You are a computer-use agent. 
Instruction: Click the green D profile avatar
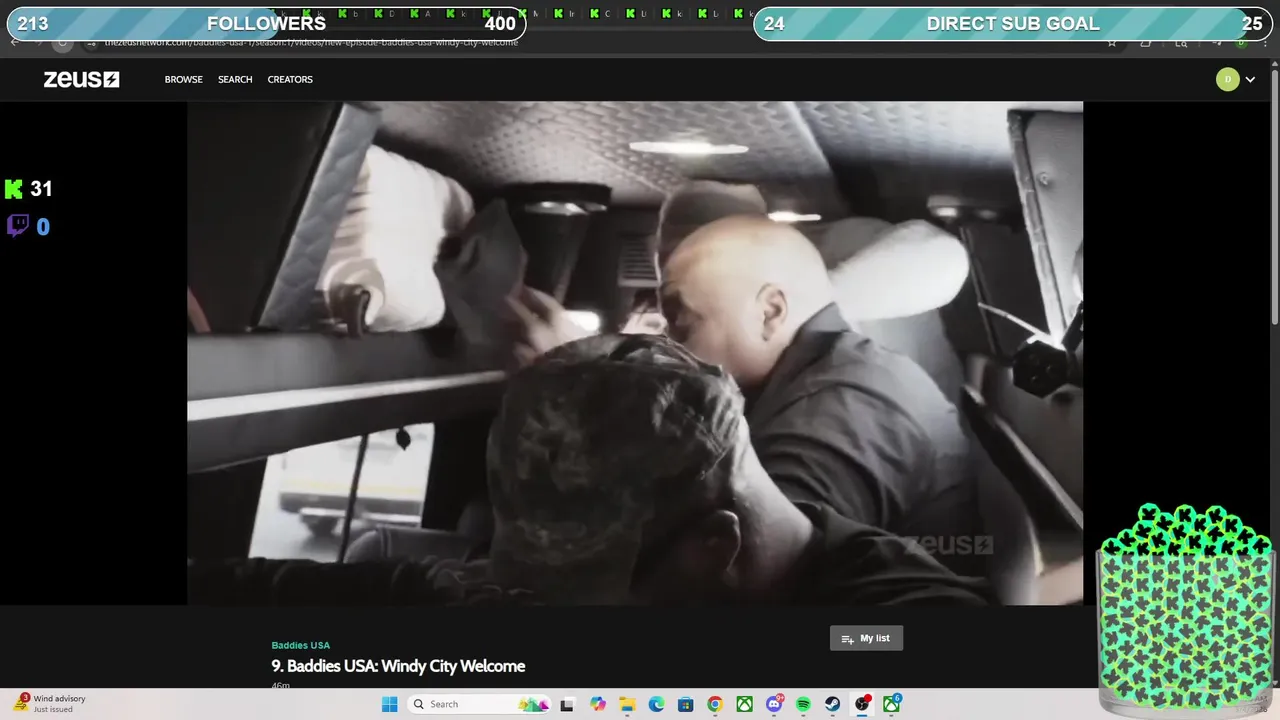(x=1227, y=79)
